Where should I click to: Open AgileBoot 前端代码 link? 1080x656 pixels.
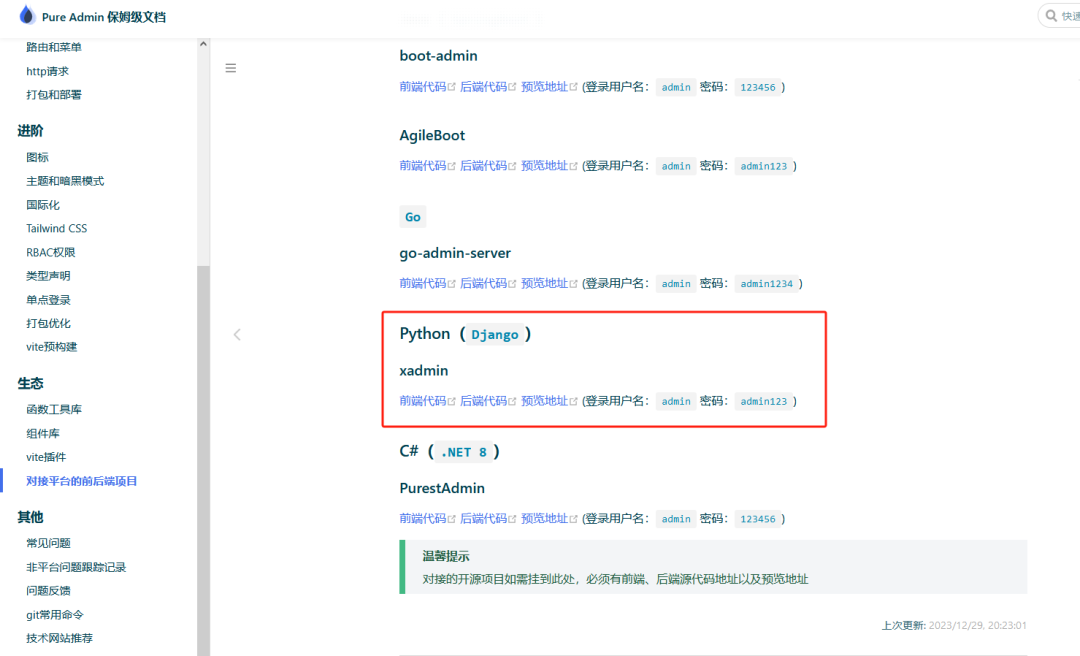coord(423,165)
